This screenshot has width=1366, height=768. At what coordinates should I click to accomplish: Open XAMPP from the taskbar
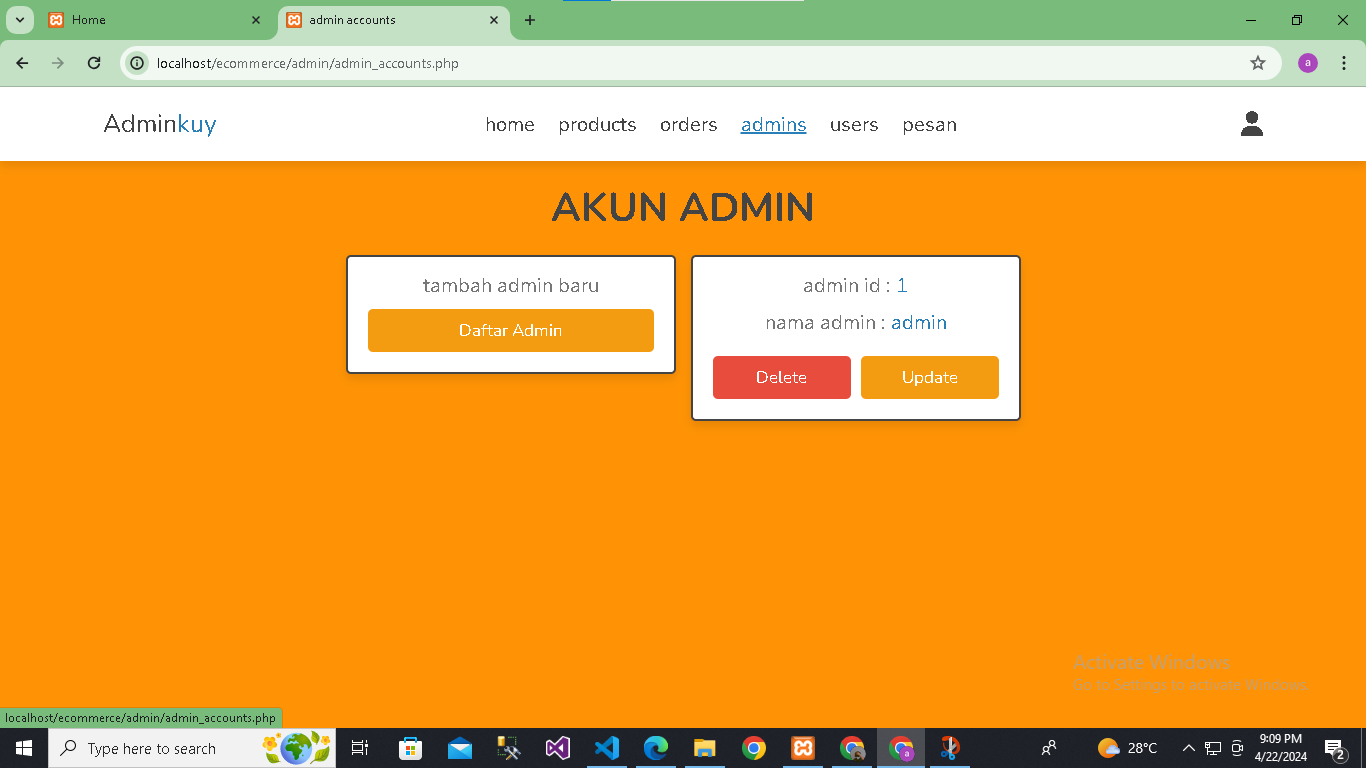pyautogui.click(x=803, y=748)
